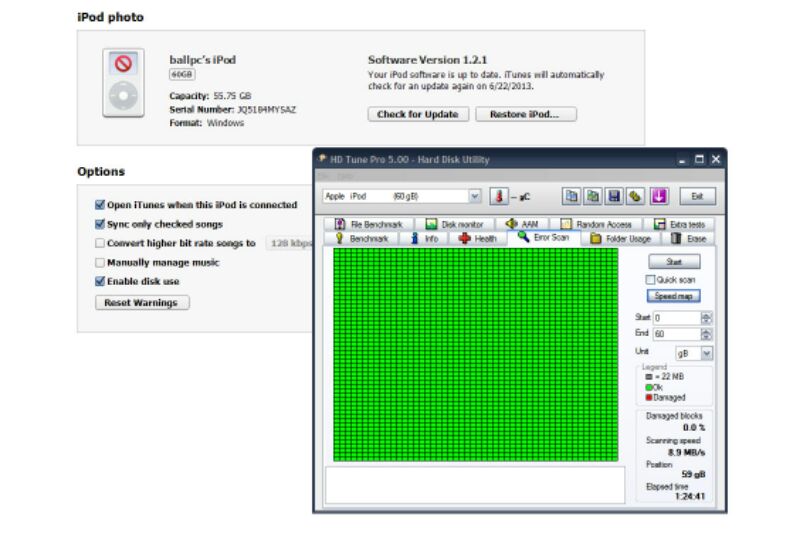Viewport: 800px width, 551px height.
Task: Click the Serial Number JQ5184MYSAZ text
Action: tap(233, 110)
